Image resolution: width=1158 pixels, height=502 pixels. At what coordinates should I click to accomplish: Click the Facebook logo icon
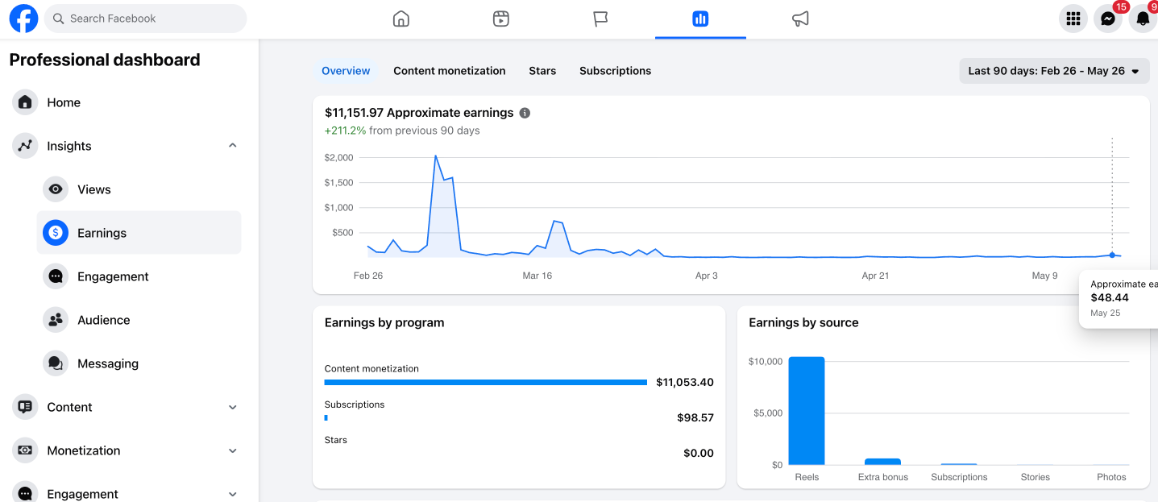point(24,18)
